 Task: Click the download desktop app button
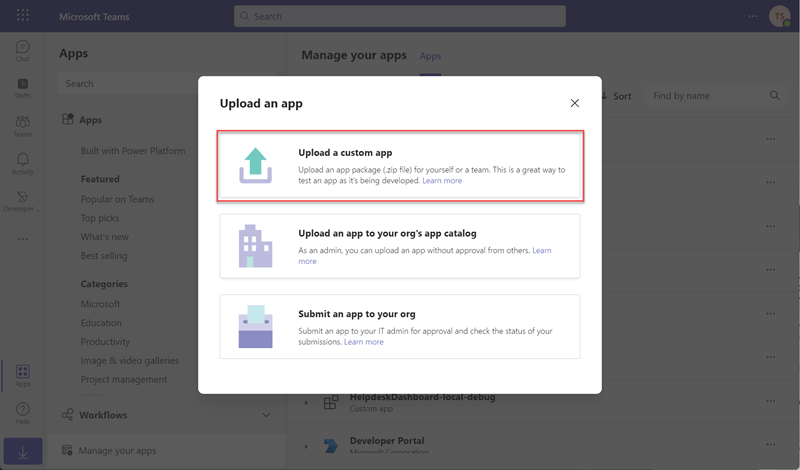(23, 451)
